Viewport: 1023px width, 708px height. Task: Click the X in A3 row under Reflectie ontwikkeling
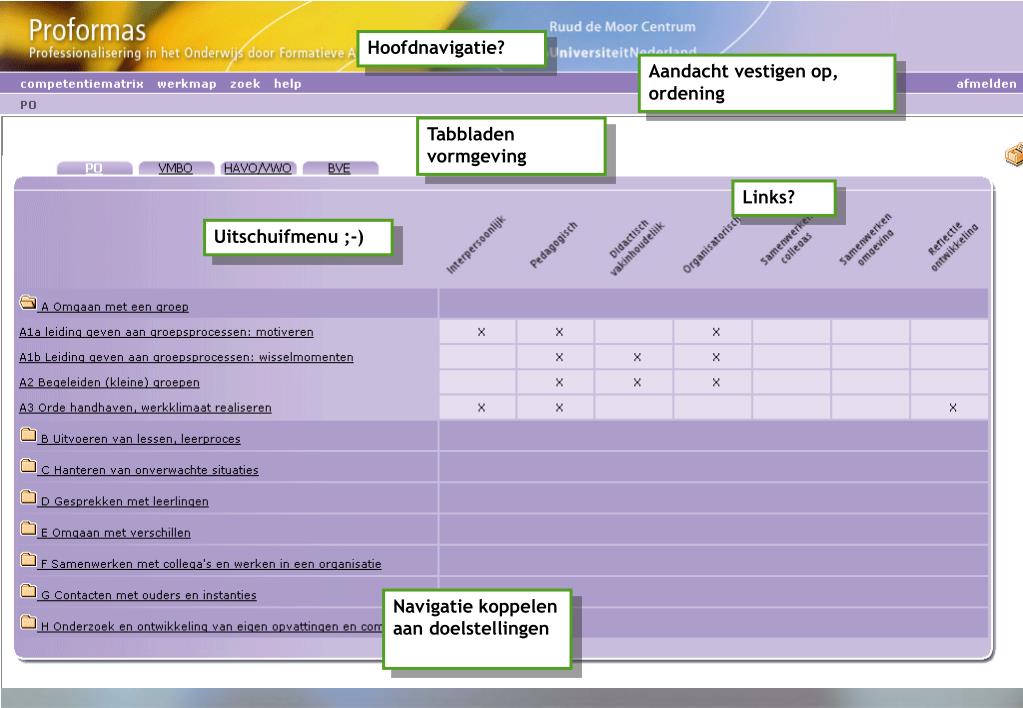[x=953, y=408]
